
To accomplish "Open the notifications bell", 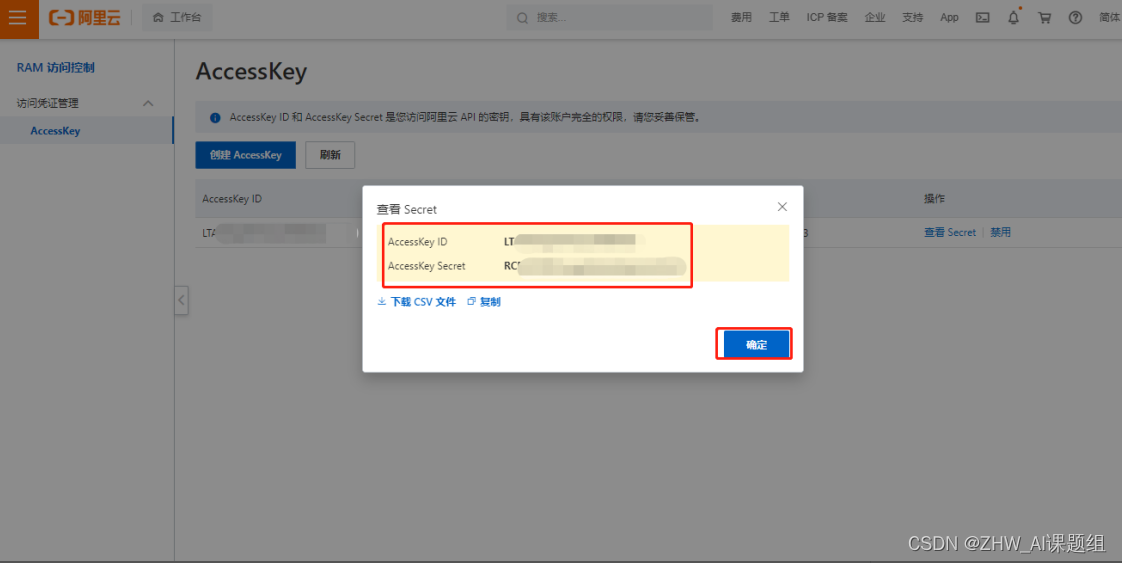I will pos(1013,18).
